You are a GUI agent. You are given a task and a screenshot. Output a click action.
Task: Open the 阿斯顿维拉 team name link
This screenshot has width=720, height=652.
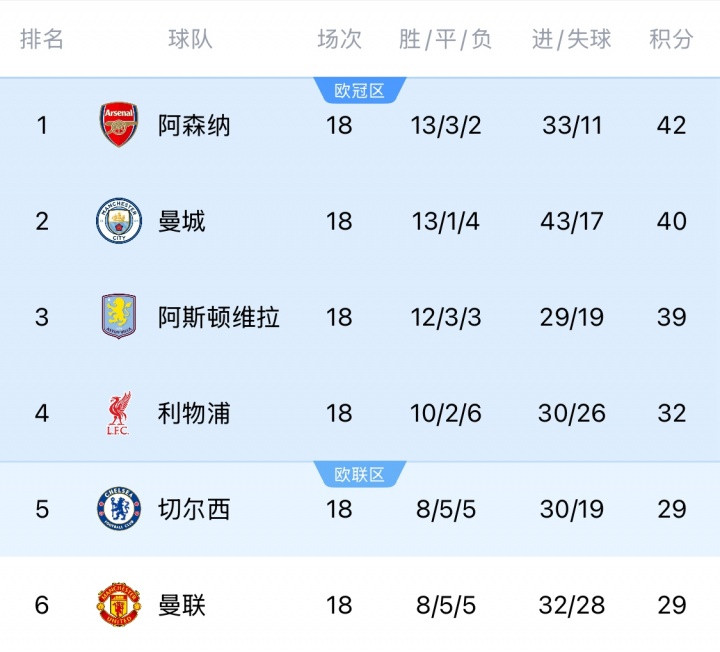[219, 317]
